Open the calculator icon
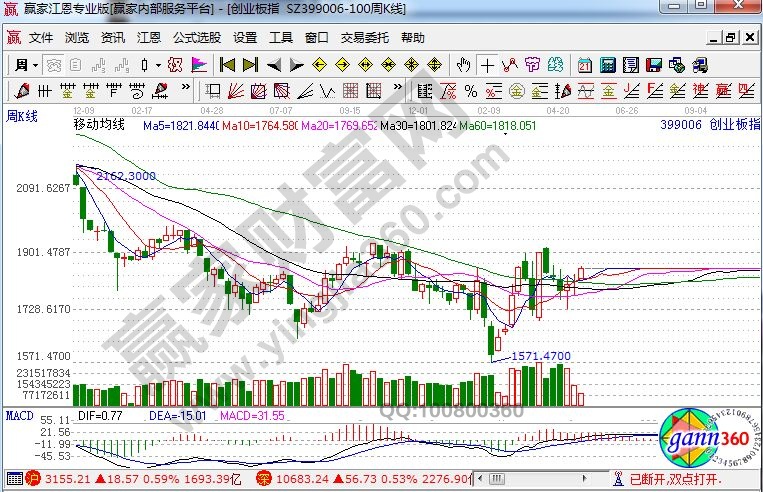763x492 pixels. point(607,65)
